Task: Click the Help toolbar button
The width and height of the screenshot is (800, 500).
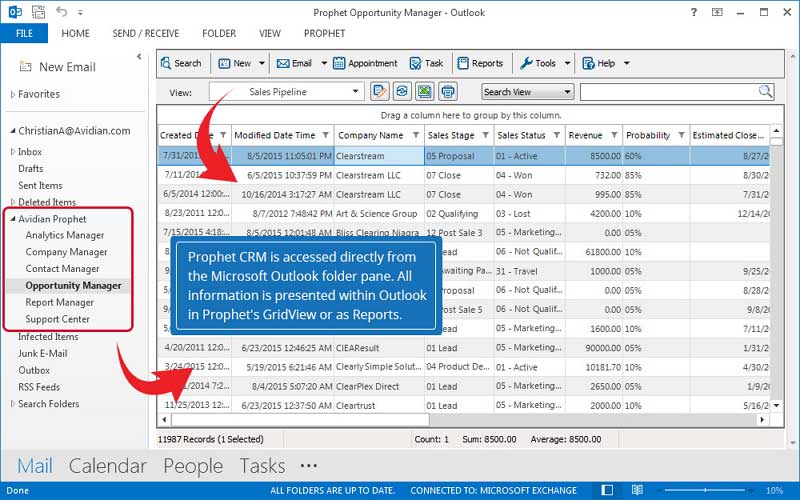Action: pos(598,63)
